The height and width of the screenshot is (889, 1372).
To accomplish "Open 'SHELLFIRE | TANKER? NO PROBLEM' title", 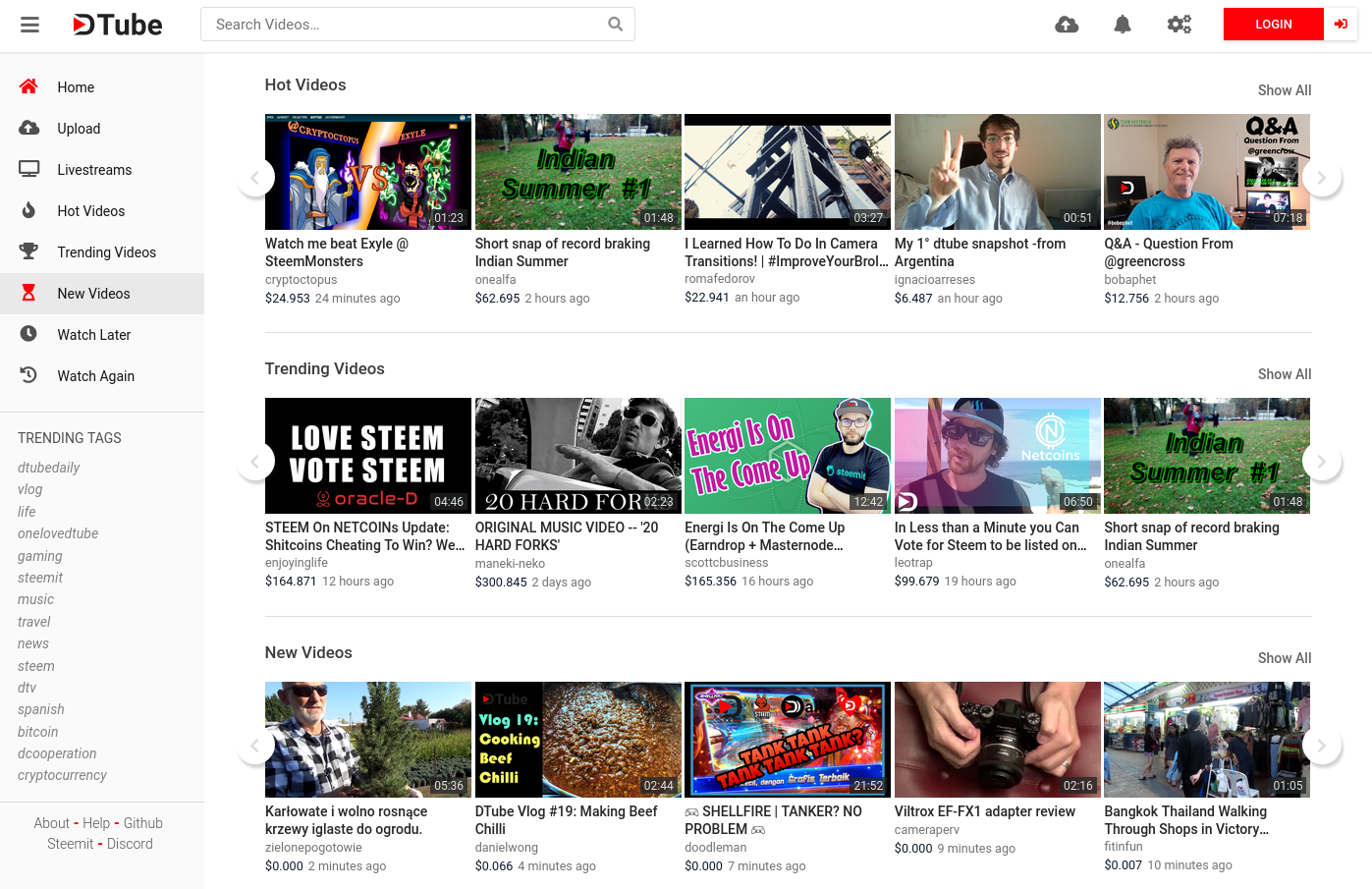I will pyautogui.click(x=773, y=820).
